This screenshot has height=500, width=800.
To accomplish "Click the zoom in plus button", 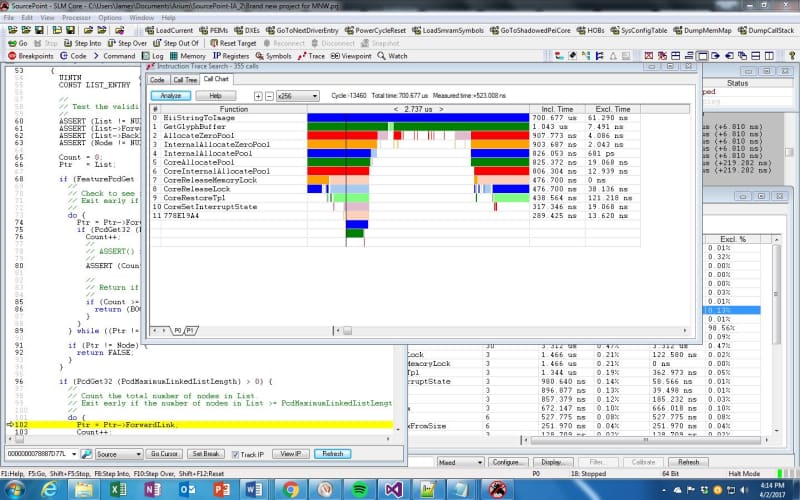I will [258, 96].
